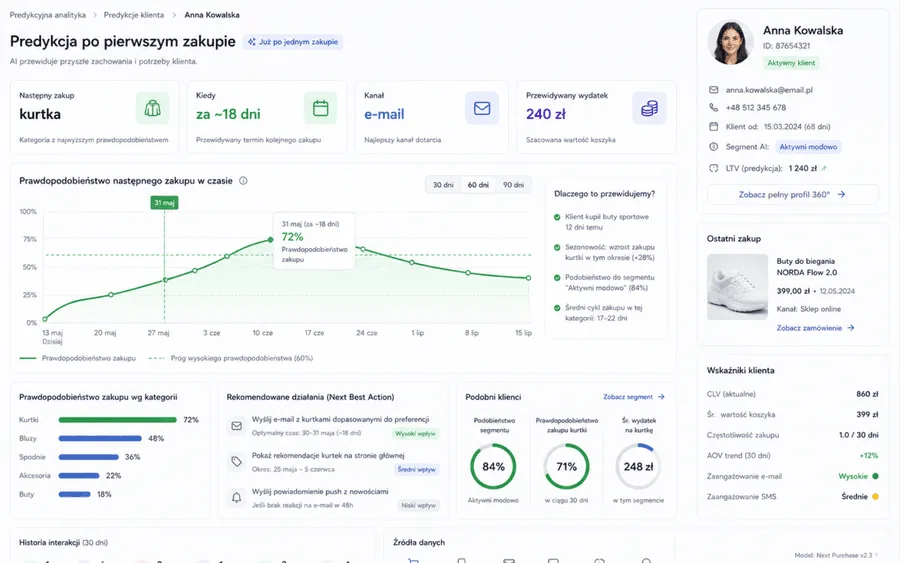
Task: Select the 30 dni range option
Action: [443, 185]
